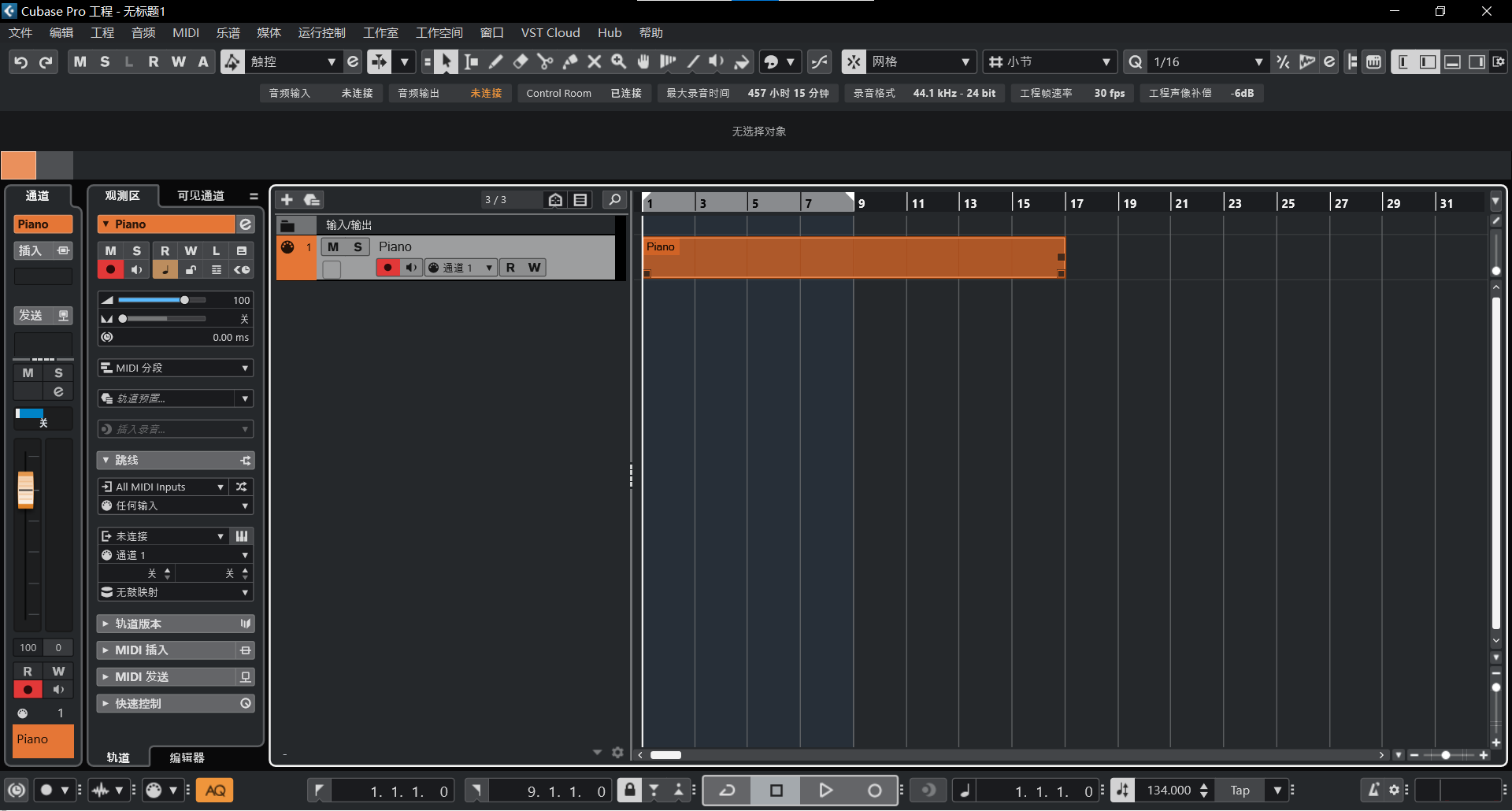Viewport: 1512px width, 811px height.
Task: Select the hand tool in the toolbar
Action: point(643,62)
